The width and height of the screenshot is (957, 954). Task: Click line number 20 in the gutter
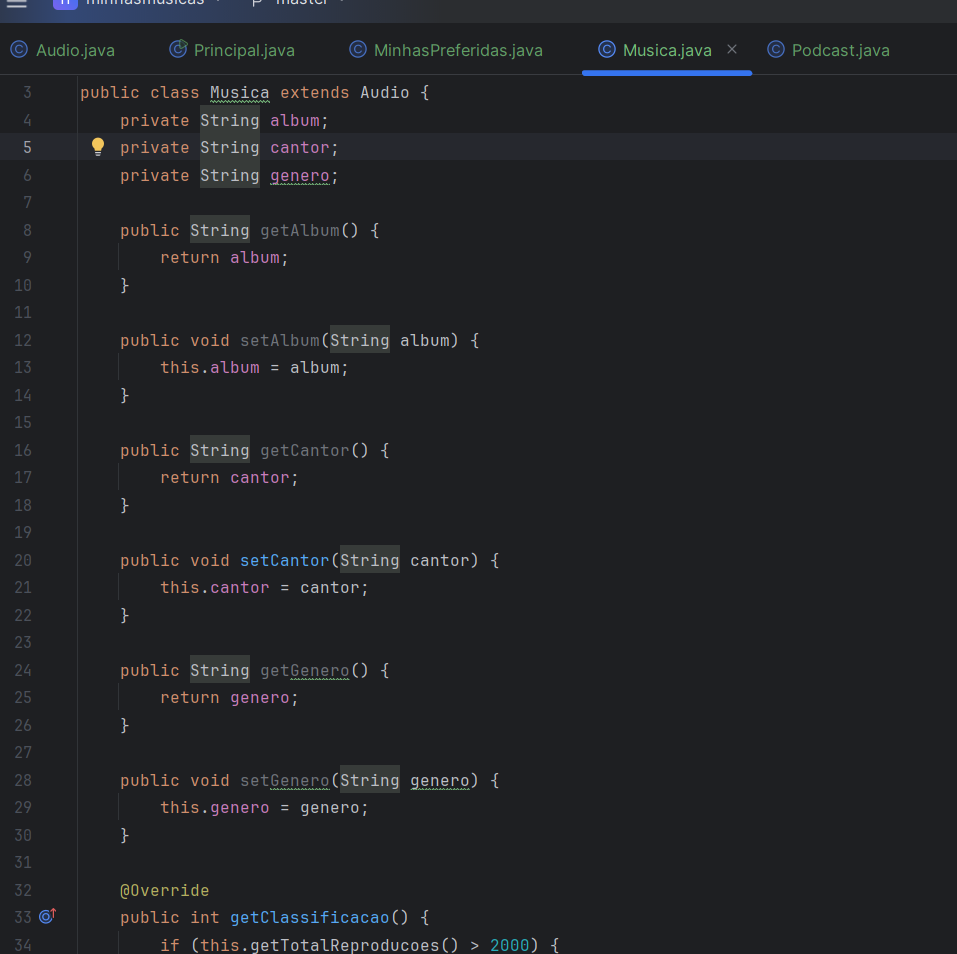coord(23,560)
